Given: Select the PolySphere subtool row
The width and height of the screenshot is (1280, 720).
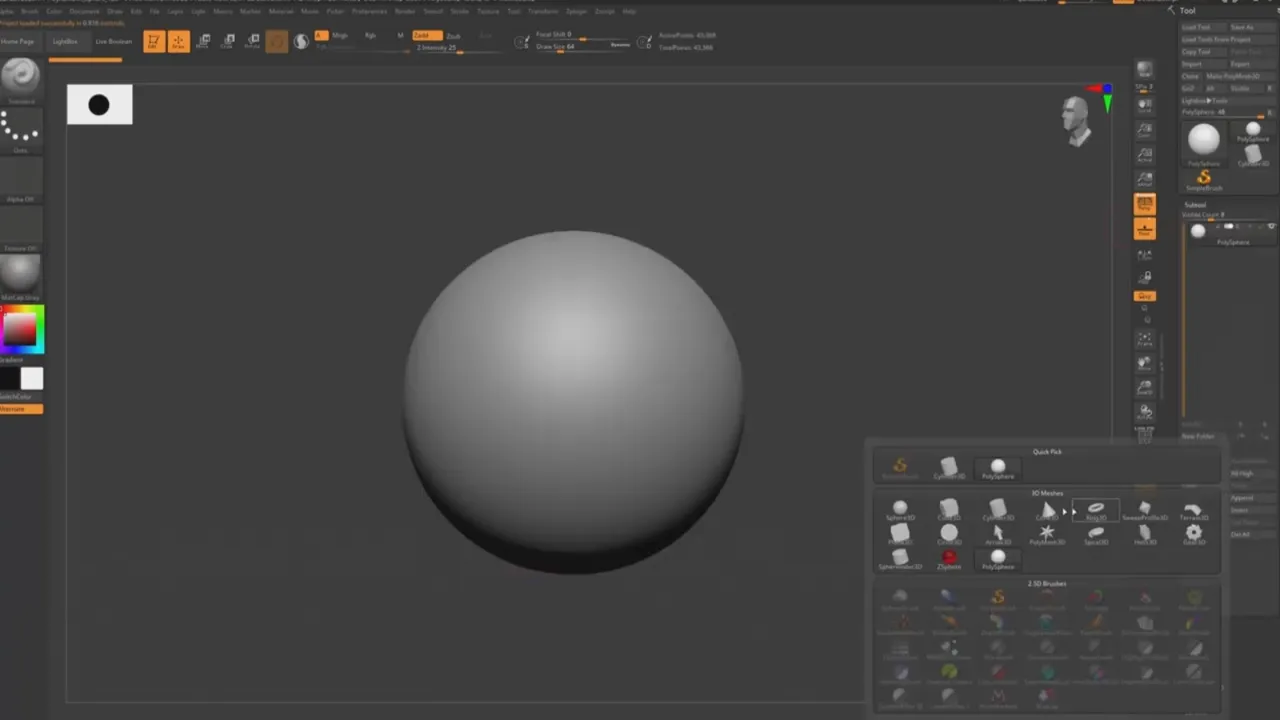Looking at the screenshot, I should click(1232, 233).
